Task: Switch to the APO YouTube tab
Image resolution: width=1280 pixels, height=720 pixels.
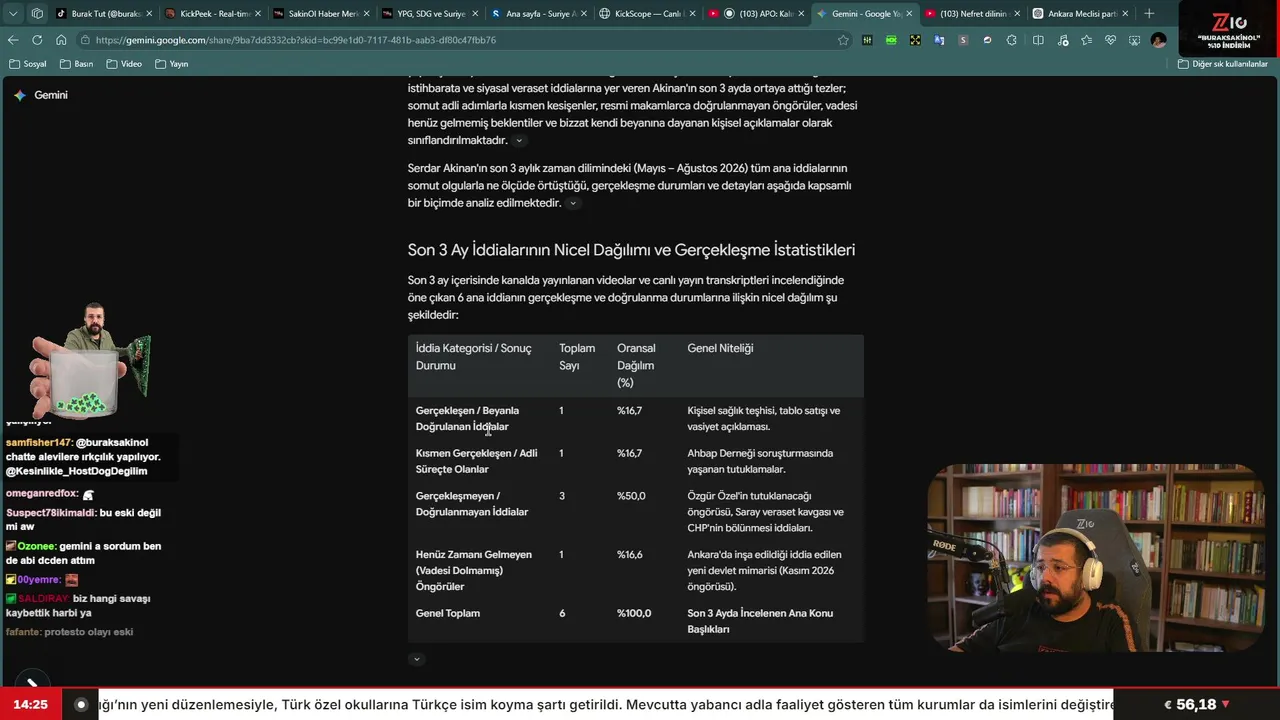Action: pyautogui.click(x=757, y=14)
